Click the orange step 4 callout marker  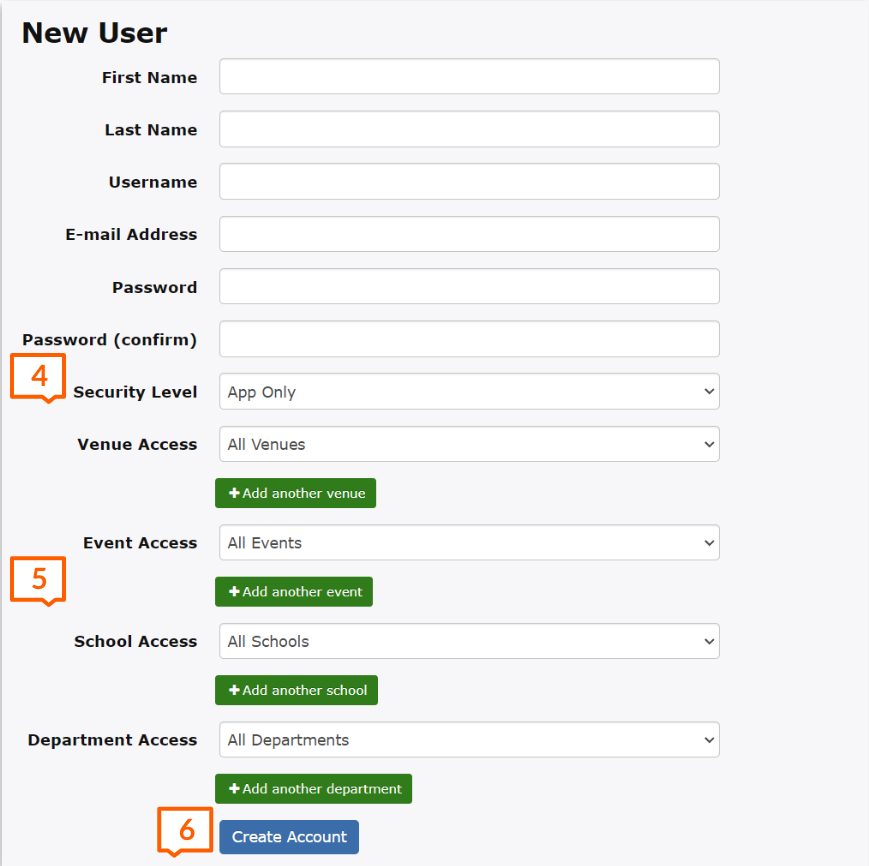[38, 377]
